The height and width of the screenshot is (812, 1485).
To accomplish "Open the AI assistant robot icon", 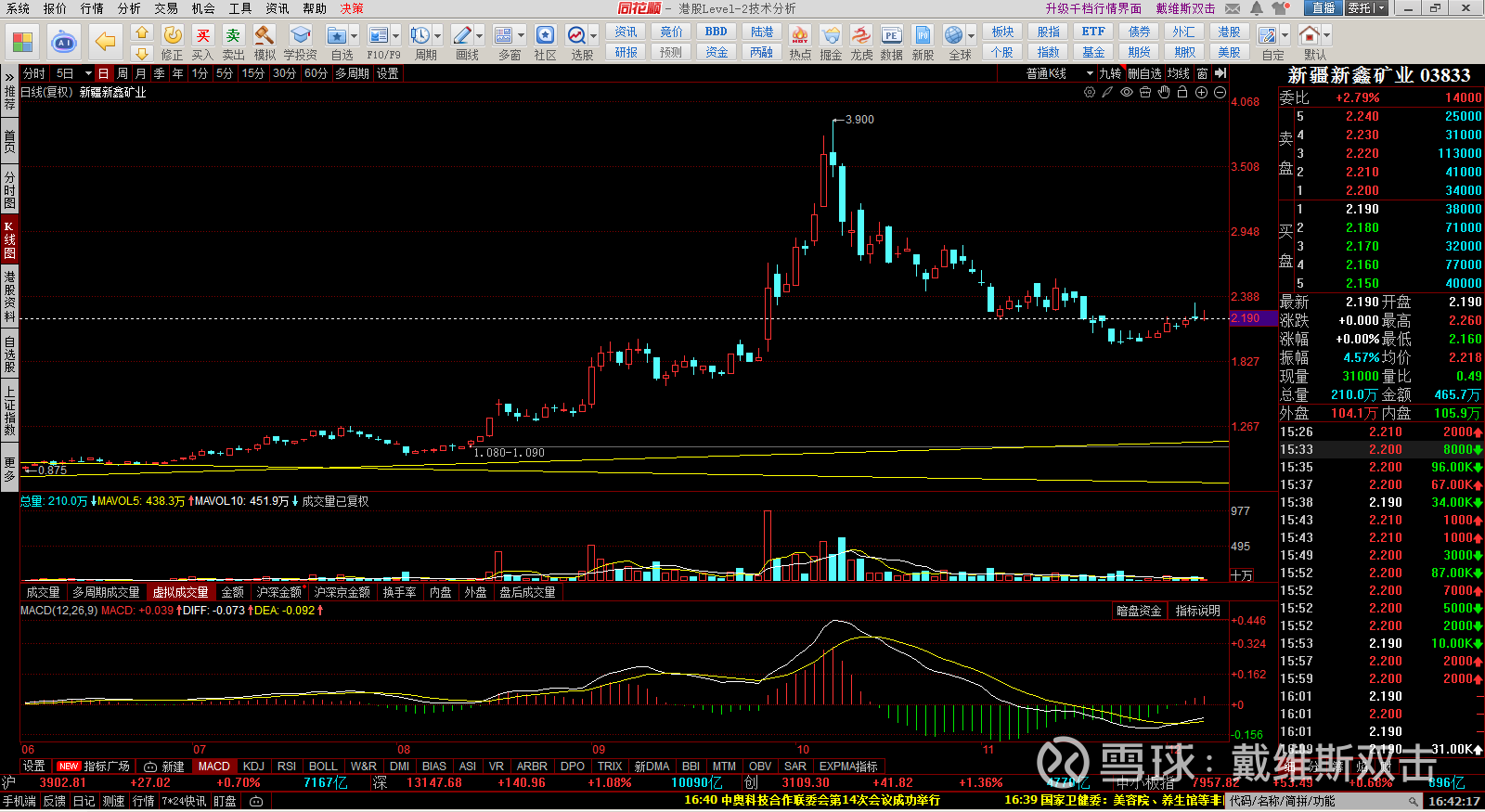I will point(64,42).
